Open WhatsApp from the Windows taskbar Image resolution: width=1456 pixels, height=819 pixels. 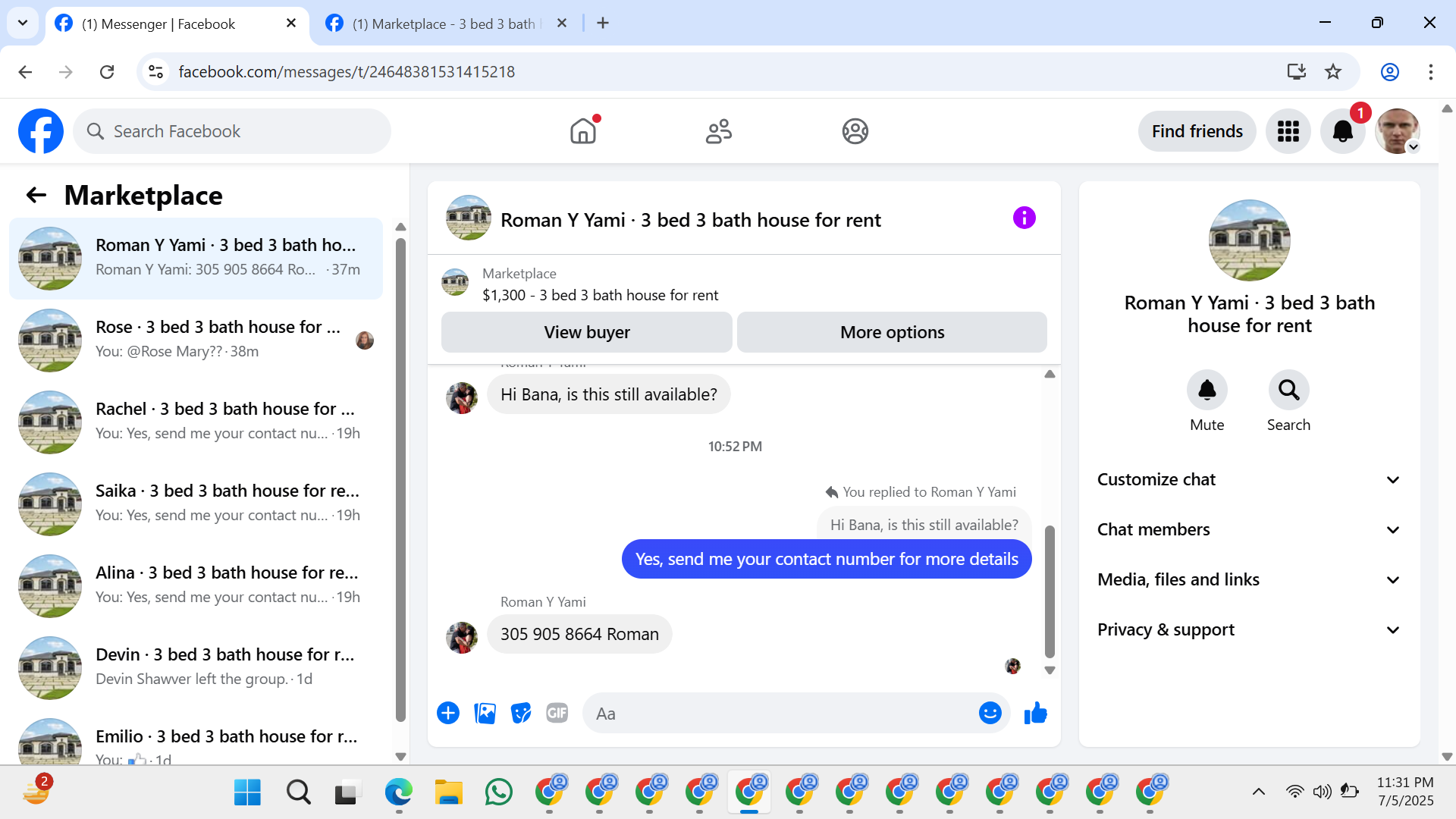[498, 792]
